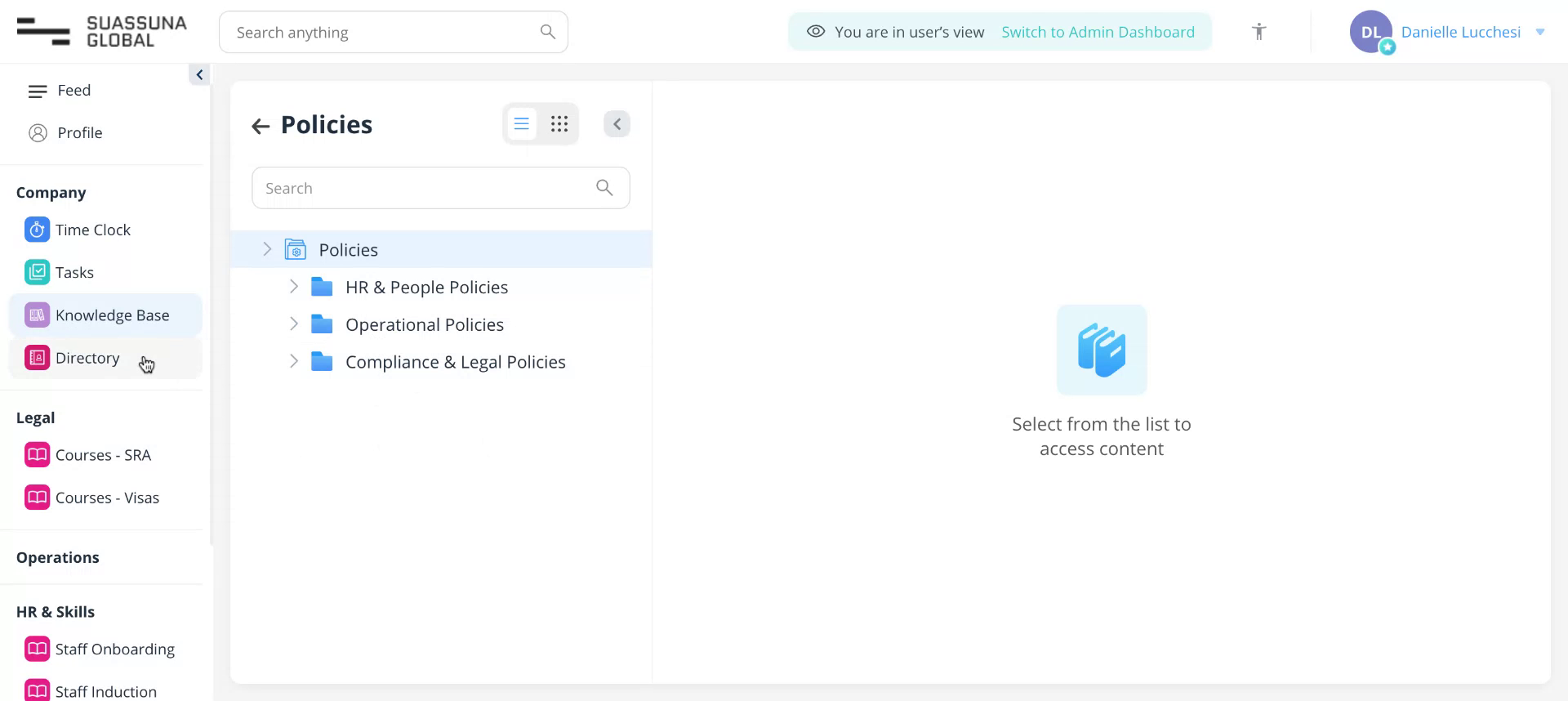Click the DL user avatar
This screenshot has width=1568, height=701.
pyautogui.click(x=1370, y=32)
